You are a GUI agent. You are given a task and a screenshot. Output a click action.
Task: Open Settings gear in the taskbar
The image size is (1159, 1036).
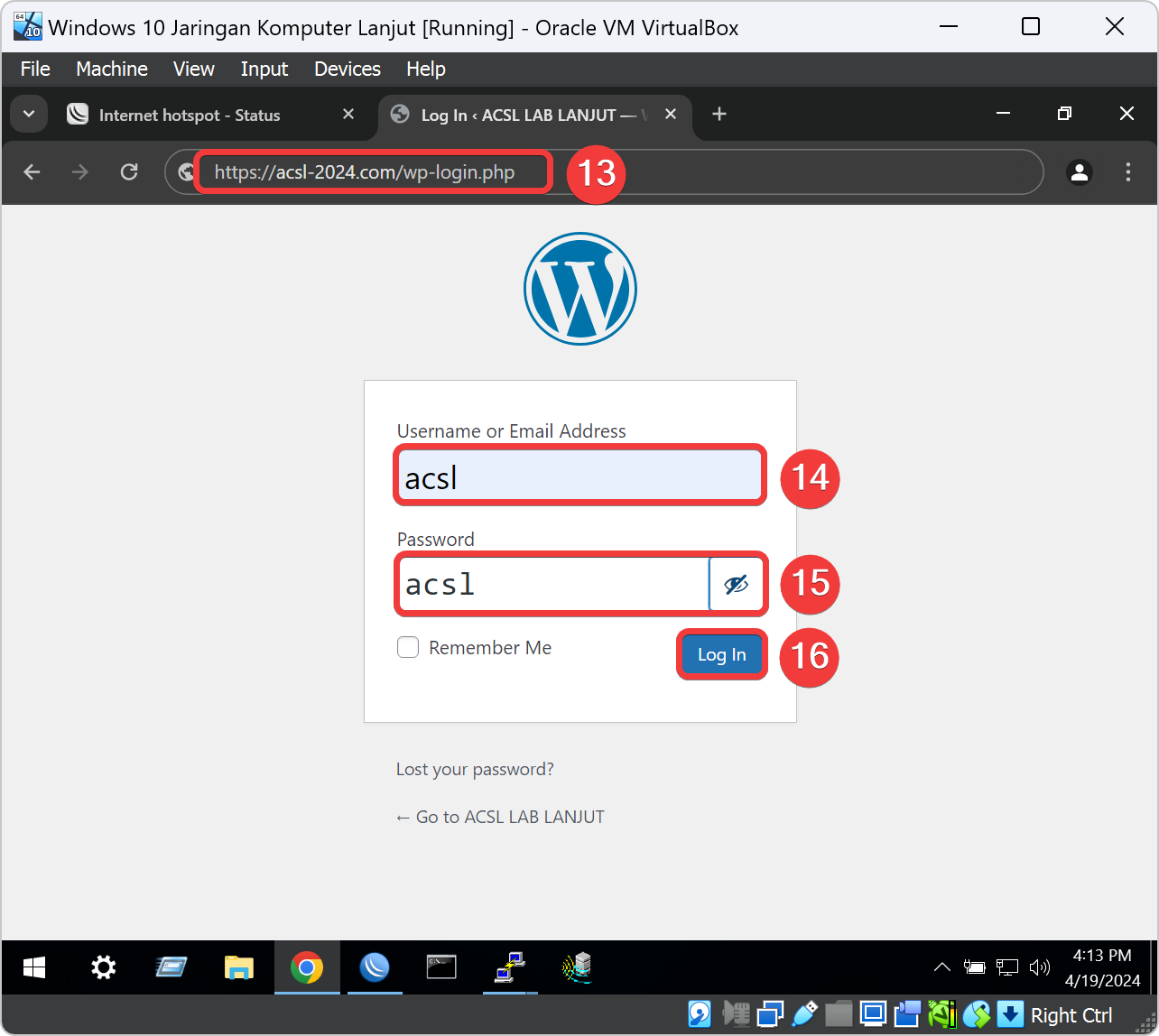(x=104, y=968)
